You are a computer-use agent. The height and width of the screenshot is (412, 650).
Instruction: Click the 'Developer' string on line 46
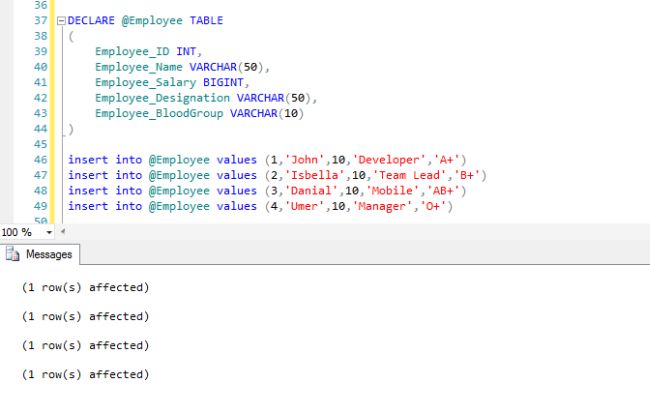point(389,160)
